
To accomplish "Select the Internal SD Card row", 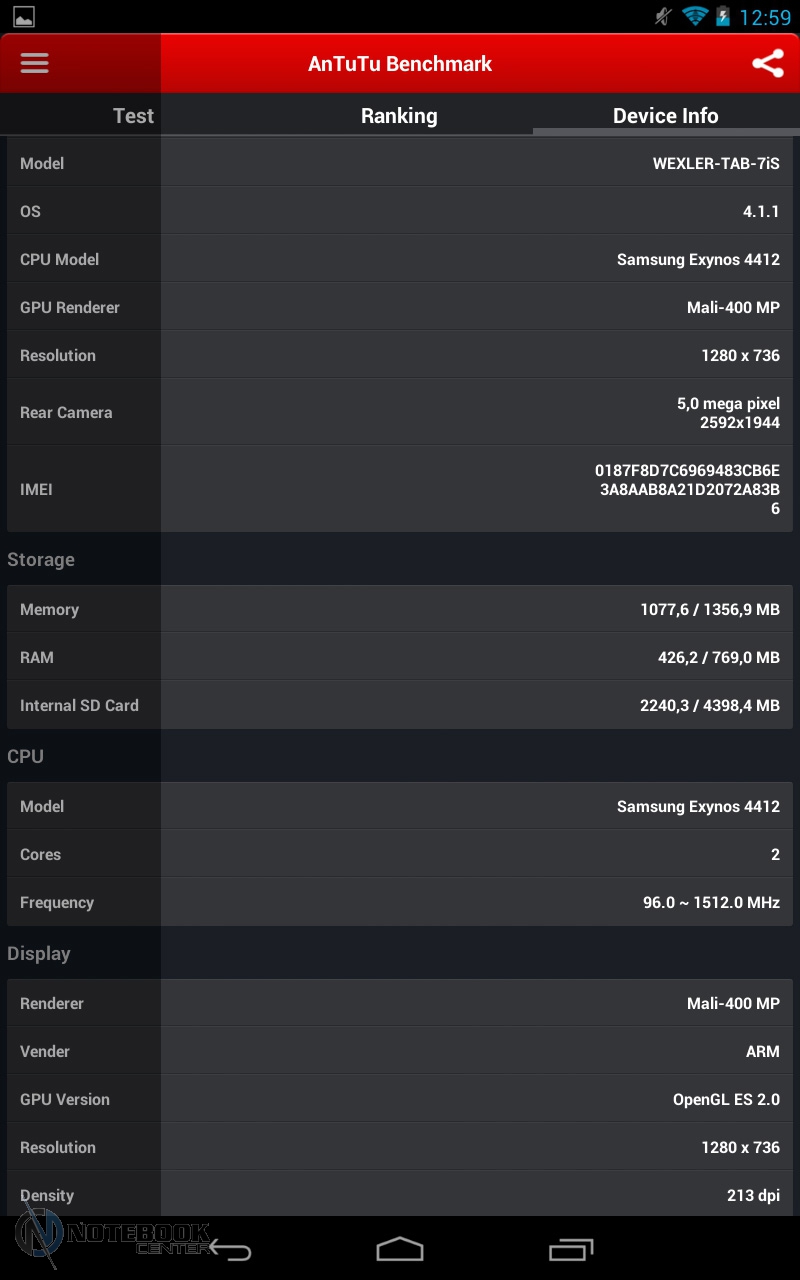I will click(400, 705).
